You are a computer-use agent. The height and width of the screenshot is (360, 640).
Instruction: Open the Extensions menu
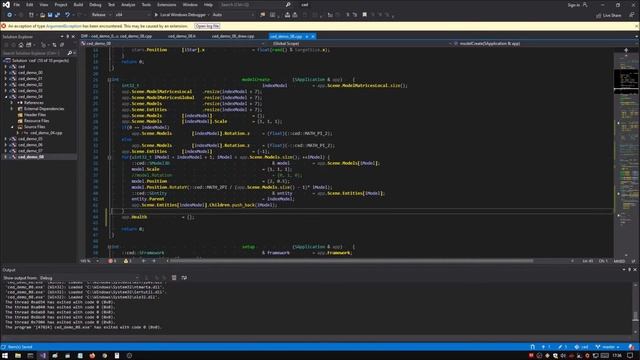[x=167, y=4]
